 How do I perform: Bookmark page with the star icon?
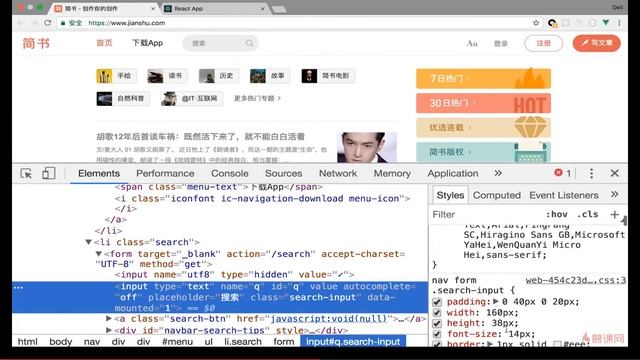[536, 23]
